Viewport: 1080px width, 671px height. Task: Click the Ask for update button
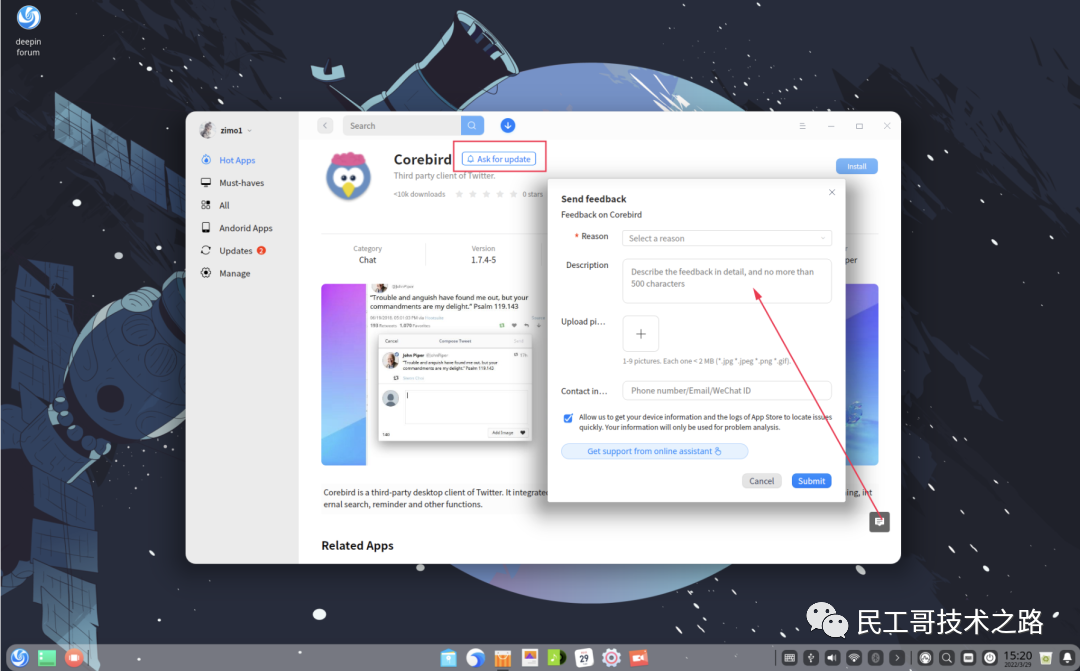[499, 159]
